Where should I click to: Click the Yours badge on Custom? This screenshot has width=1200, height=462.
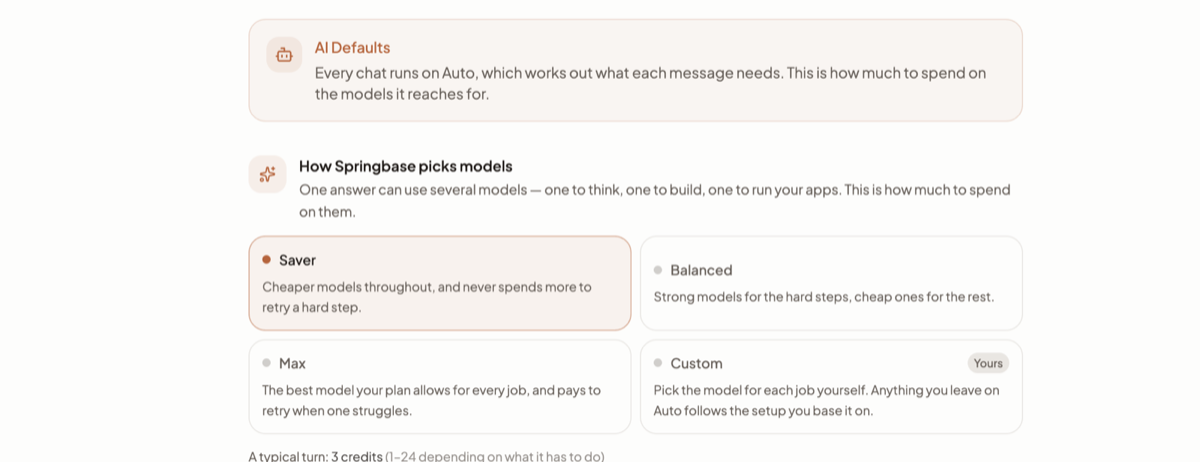click(x=988, y=363)
